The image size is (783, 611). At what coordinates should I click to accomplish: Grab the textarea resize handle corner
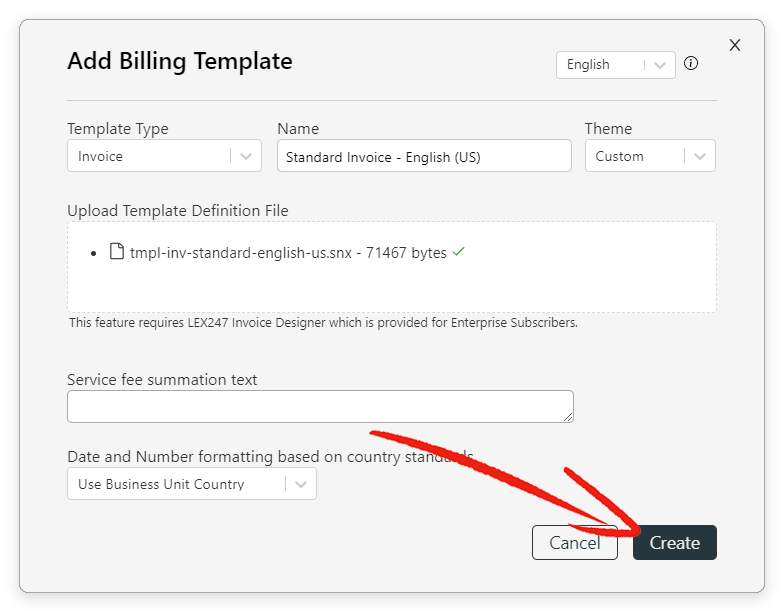[x=568, y=417]
